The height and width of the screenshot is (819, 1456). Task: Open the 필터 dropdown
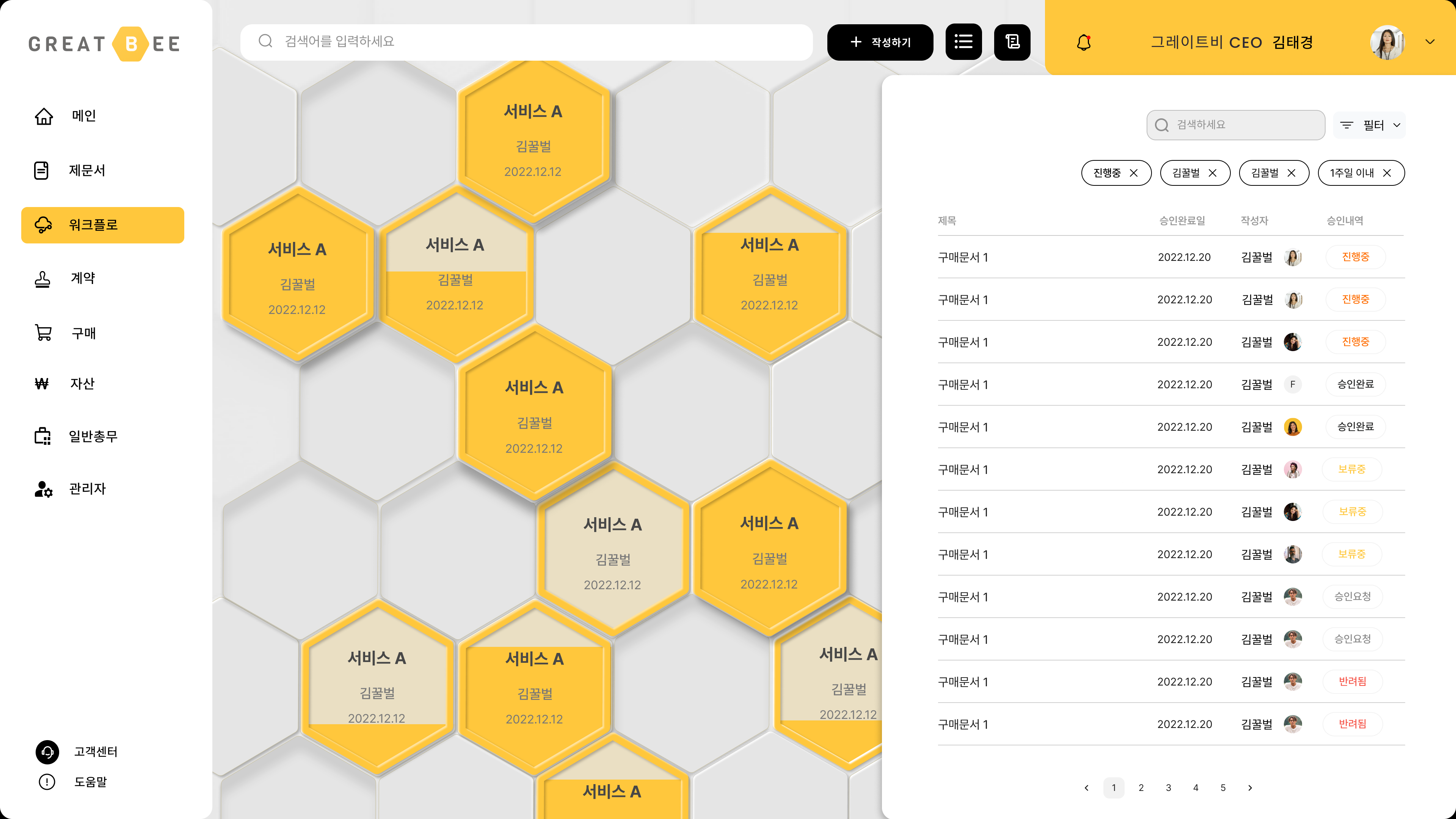[x=1370, y=125]
